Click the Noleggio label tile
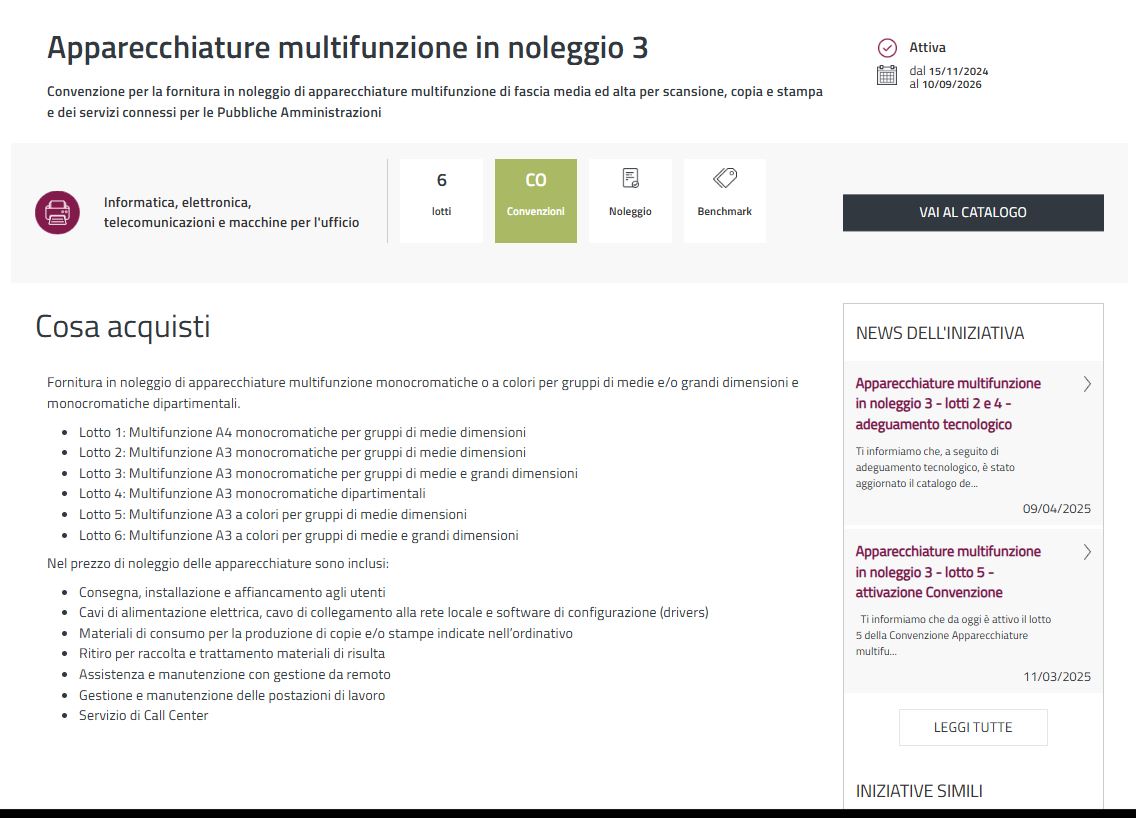This screenshot has height=818, width=1136. click(x=630, y=212)
